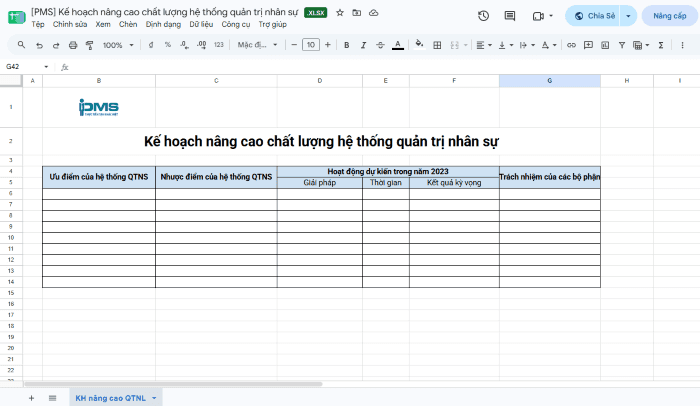This screenshot has height=406, width=700.
Task: Open the font family dropdown Mặc đị...
Action: 257,45
